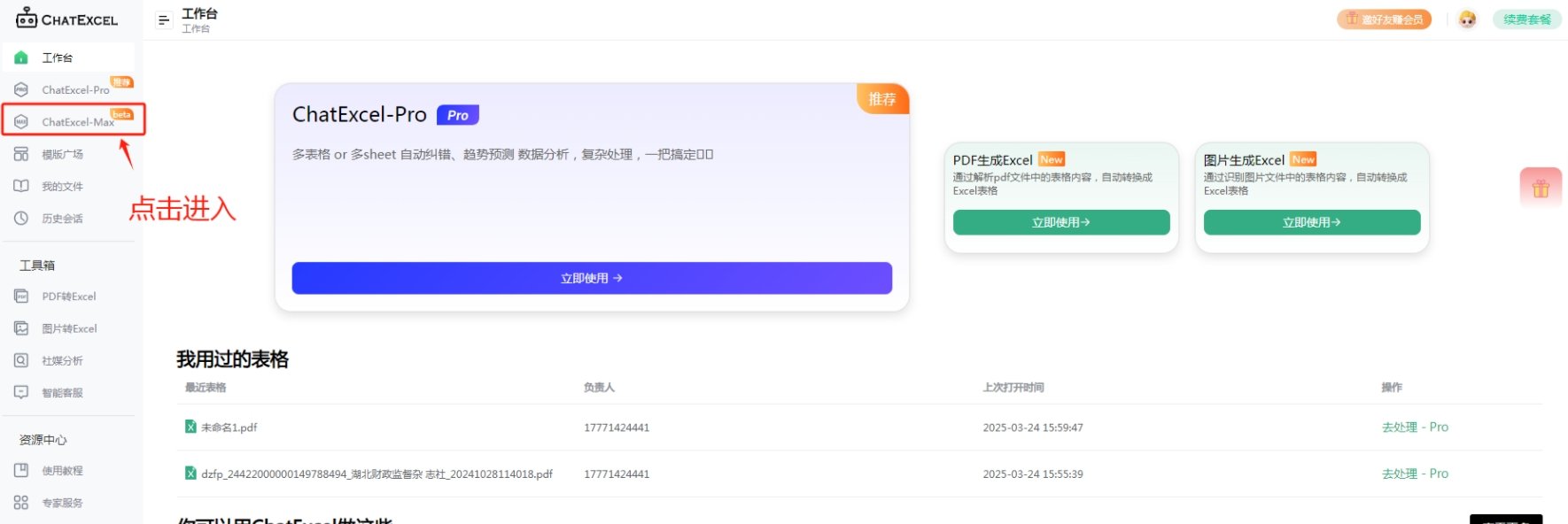Image resolution: width=1568 pixels, height=524 pixels.
Task: Collapse the sidebar using hamburger icon
Action: click(x=163, y=20)
